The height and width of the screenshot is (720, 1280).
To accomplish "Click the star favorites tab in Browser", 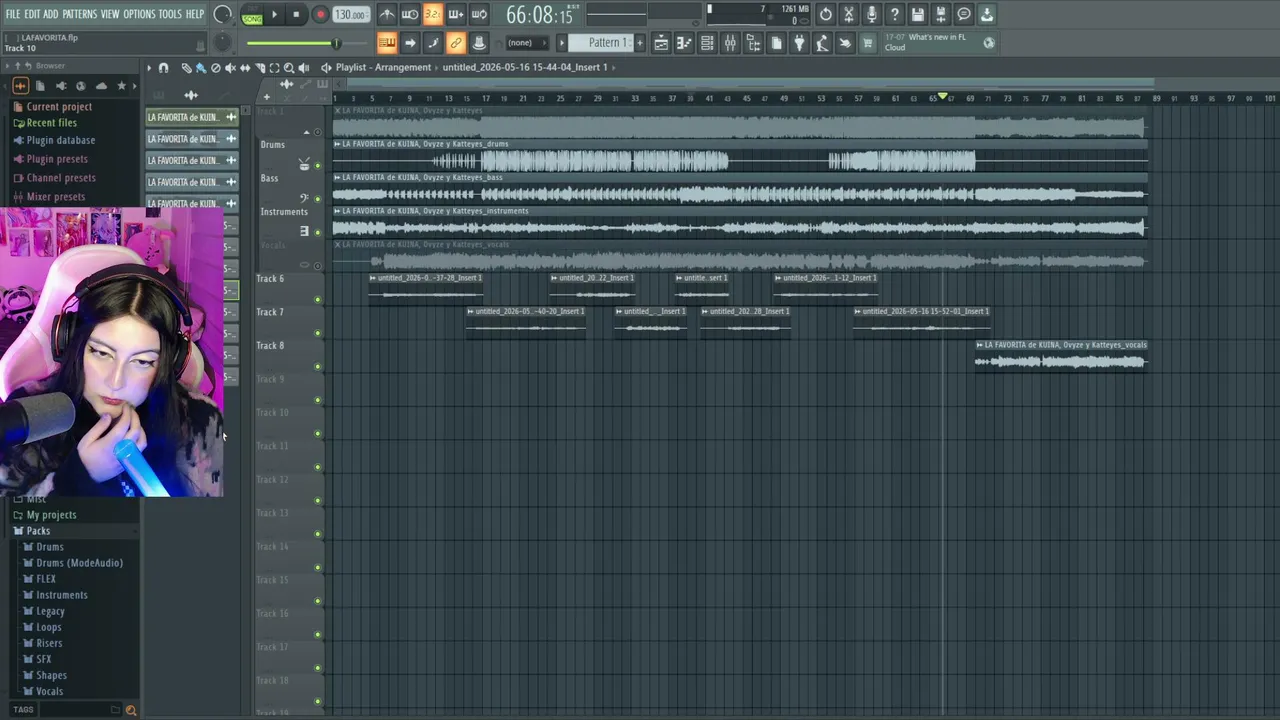I will pyautogui.click(x=122, y=86).
